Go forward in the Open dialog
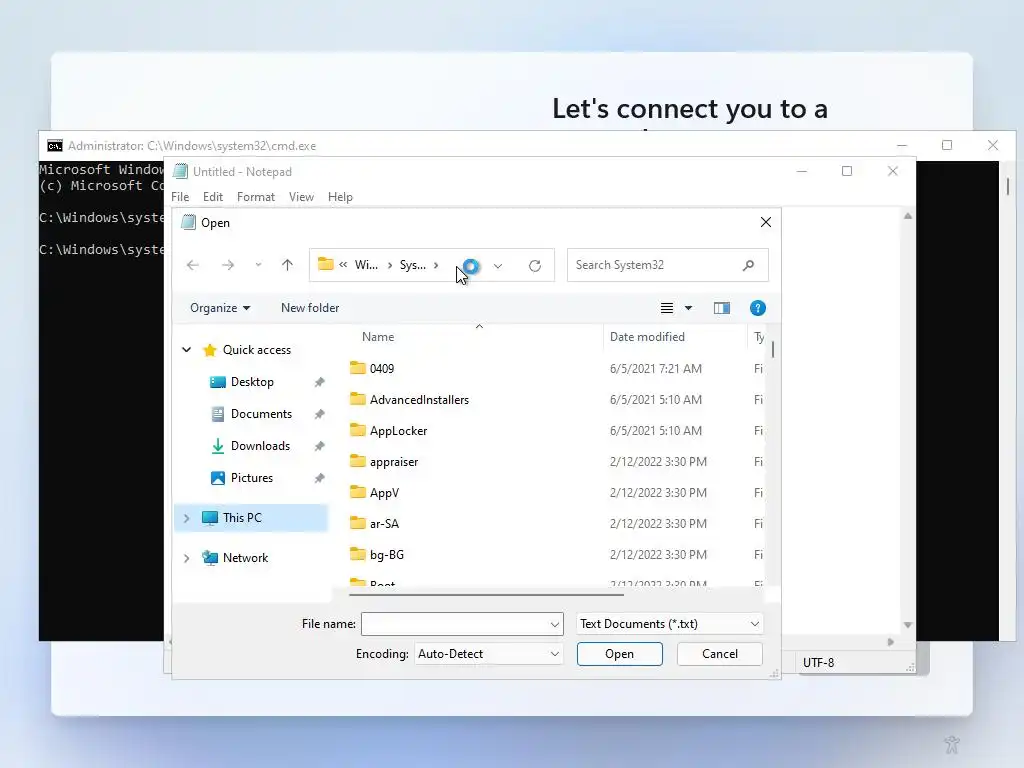 pyautogui.click(x=228, y=265)
